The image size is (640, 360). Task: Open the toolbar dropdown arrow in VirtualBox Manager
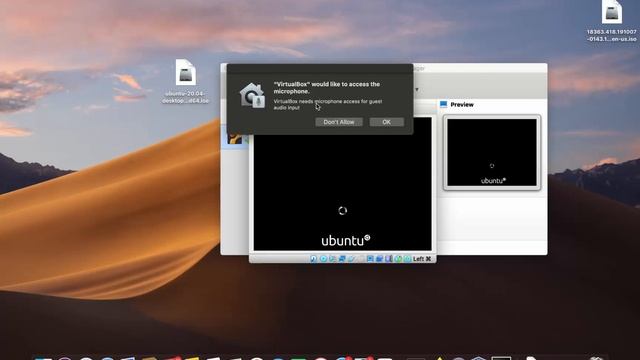tap(417, 89)
